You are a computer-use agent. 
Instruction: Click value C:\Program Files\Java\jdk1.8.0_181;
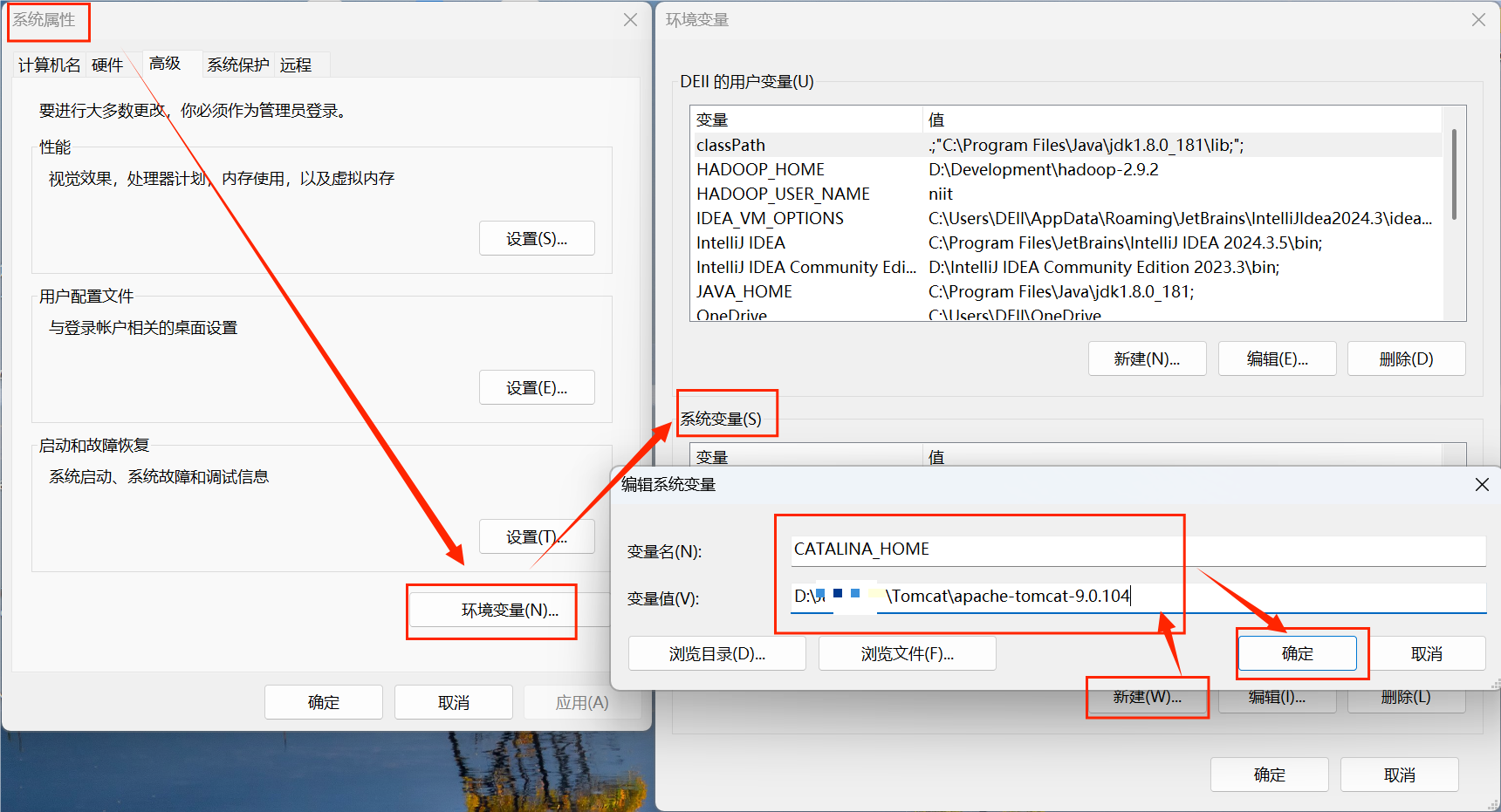(1061, 291)
